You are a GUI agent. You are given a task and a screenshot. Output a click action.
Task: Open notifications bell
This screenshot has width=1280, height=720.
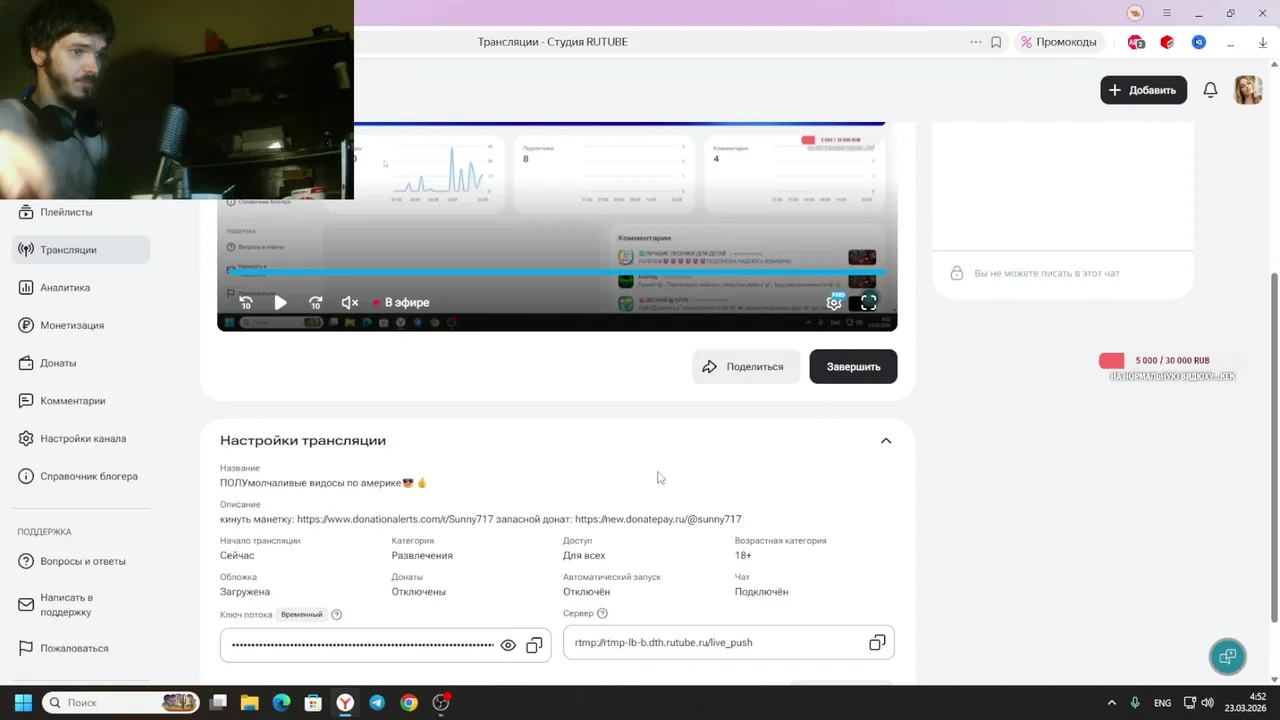(1210, 90)
